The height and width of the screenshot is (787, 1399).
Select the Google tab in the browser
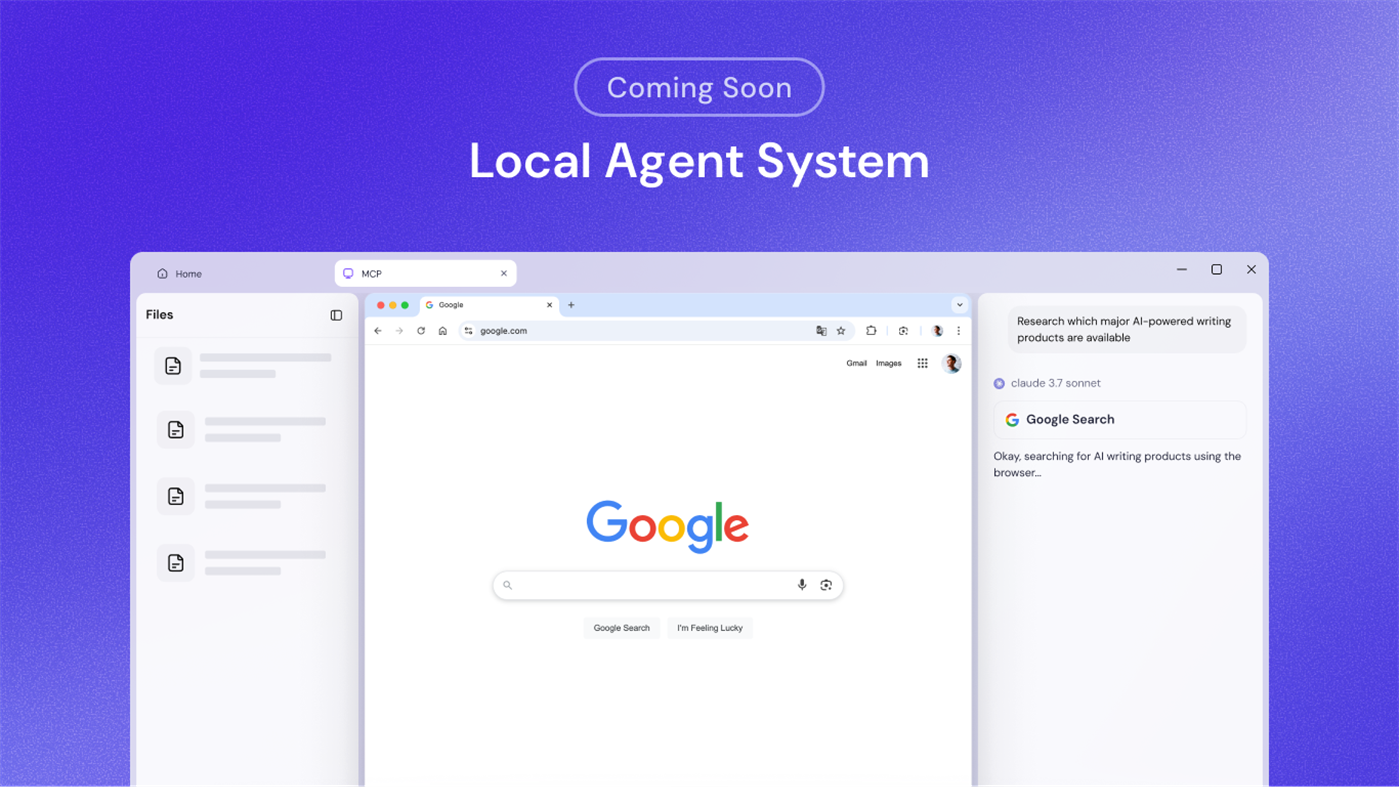click(x=489, y=305)
